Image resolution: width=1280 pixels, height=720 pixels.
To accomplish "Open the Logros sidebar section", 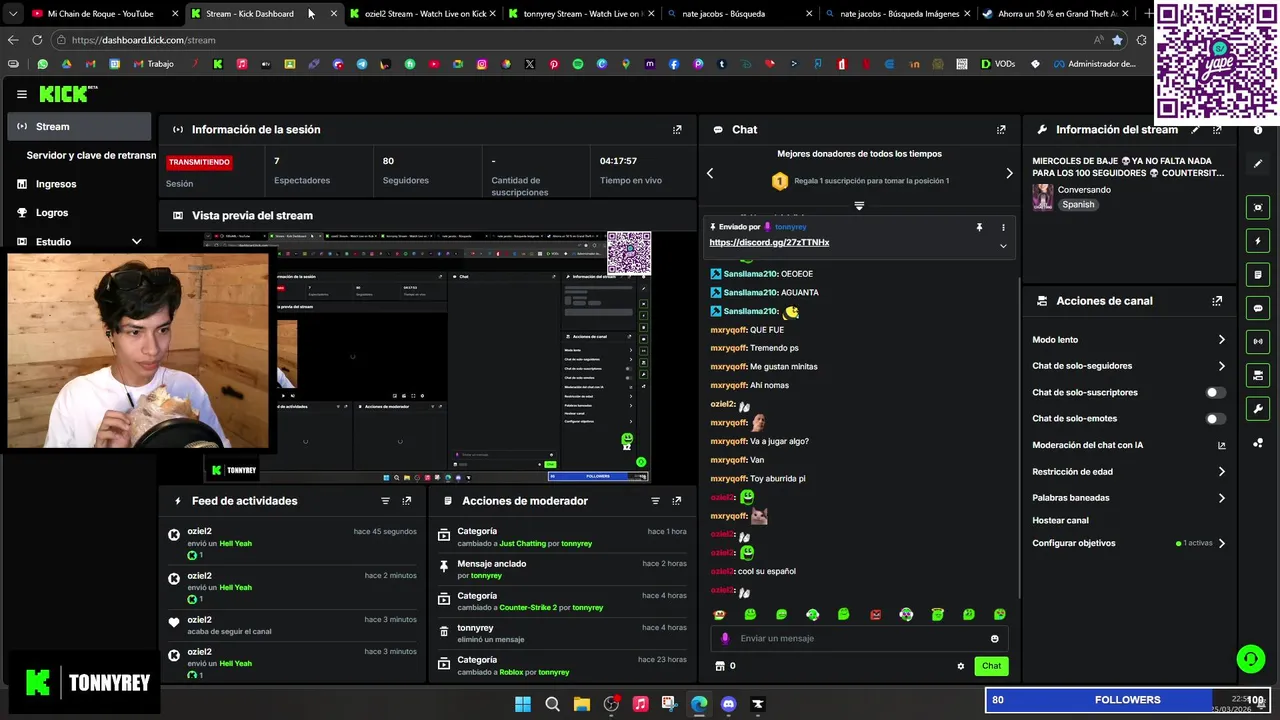I will (x=52, y=213).
